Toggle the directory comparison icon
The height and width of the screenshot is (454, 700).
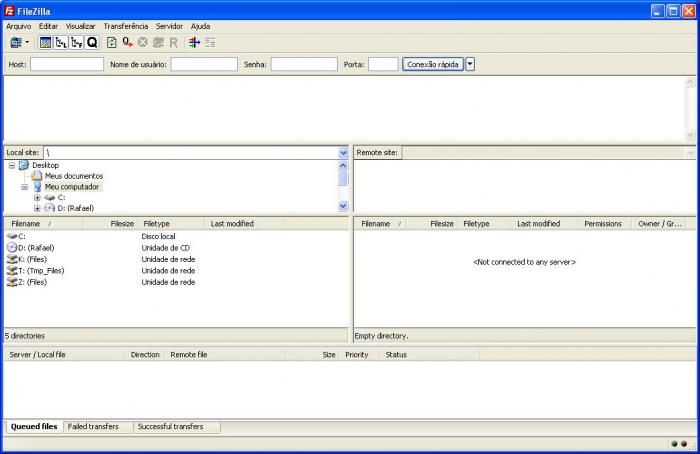coord(210,43)
